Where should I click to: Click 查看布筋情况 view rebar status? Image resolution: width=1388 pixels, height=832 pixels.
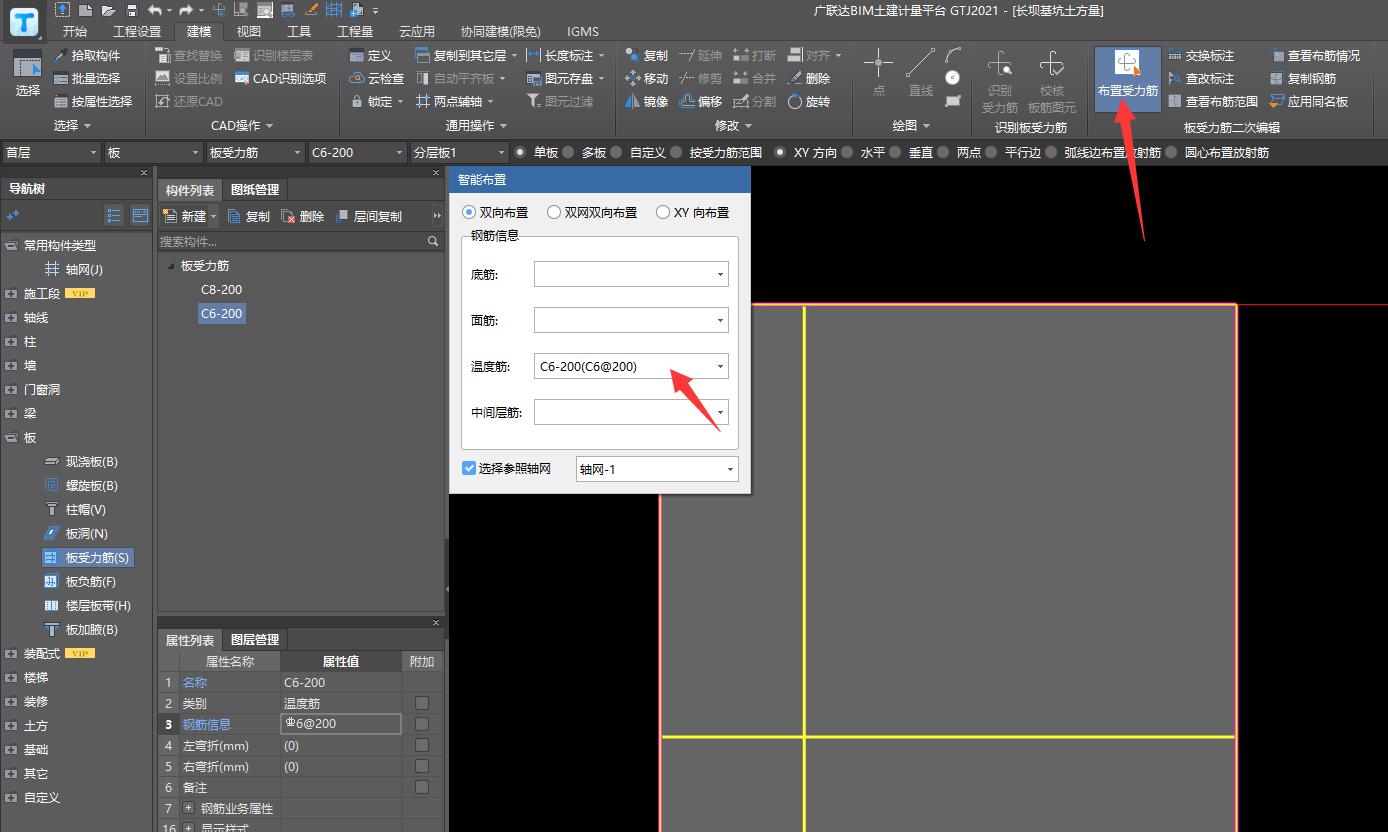coord(1315,56)
